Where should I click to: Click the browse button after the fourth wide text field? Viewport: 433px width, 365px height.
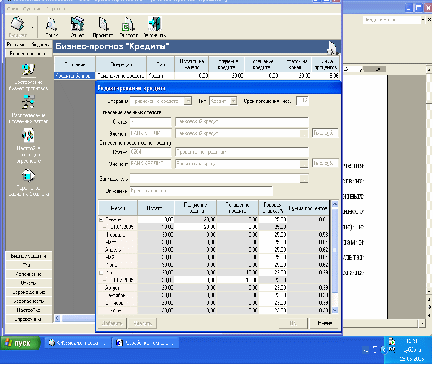pos(304,164)
